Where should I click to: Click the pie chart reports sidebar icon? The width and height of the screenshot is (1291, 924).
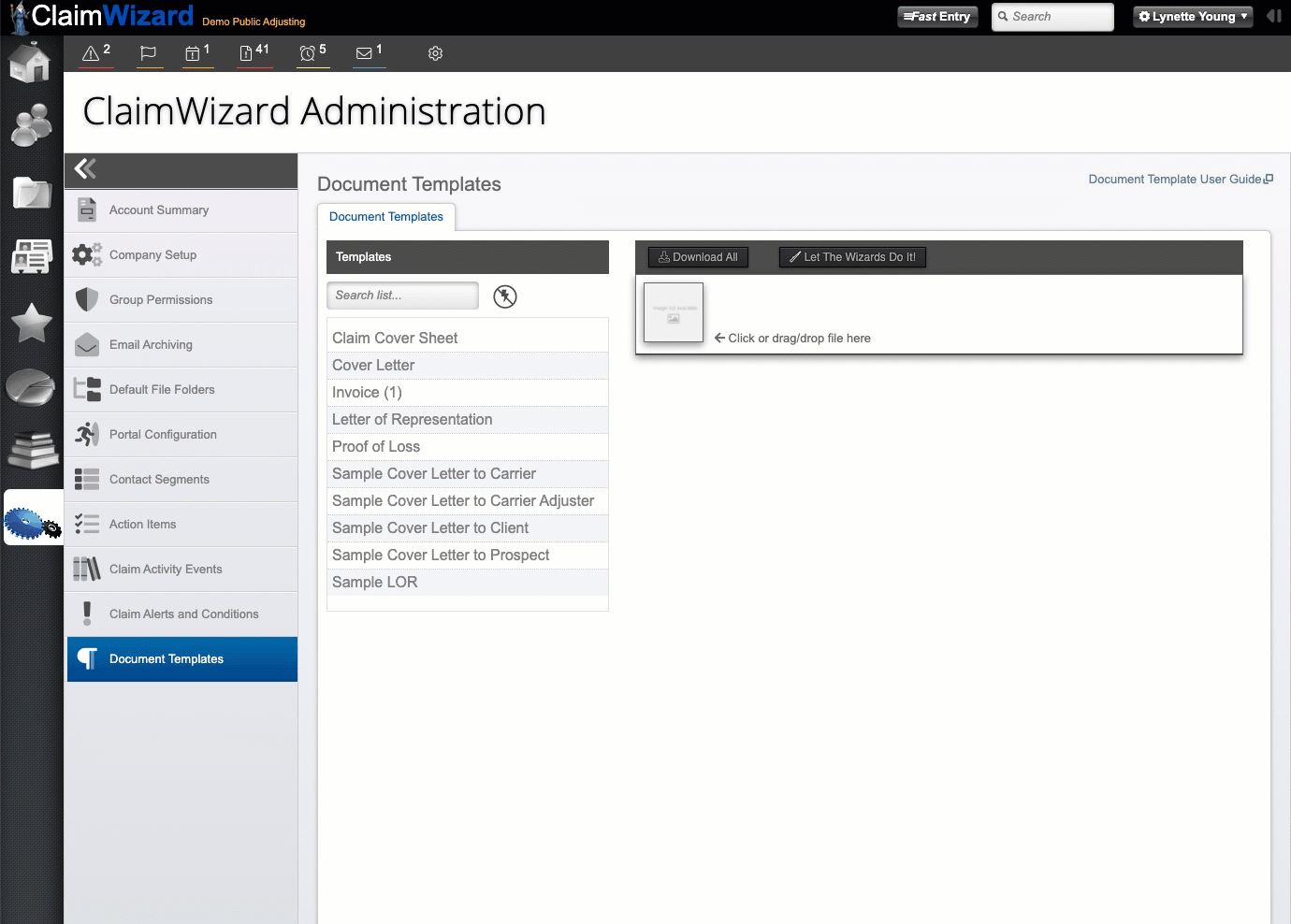point(31,387)
